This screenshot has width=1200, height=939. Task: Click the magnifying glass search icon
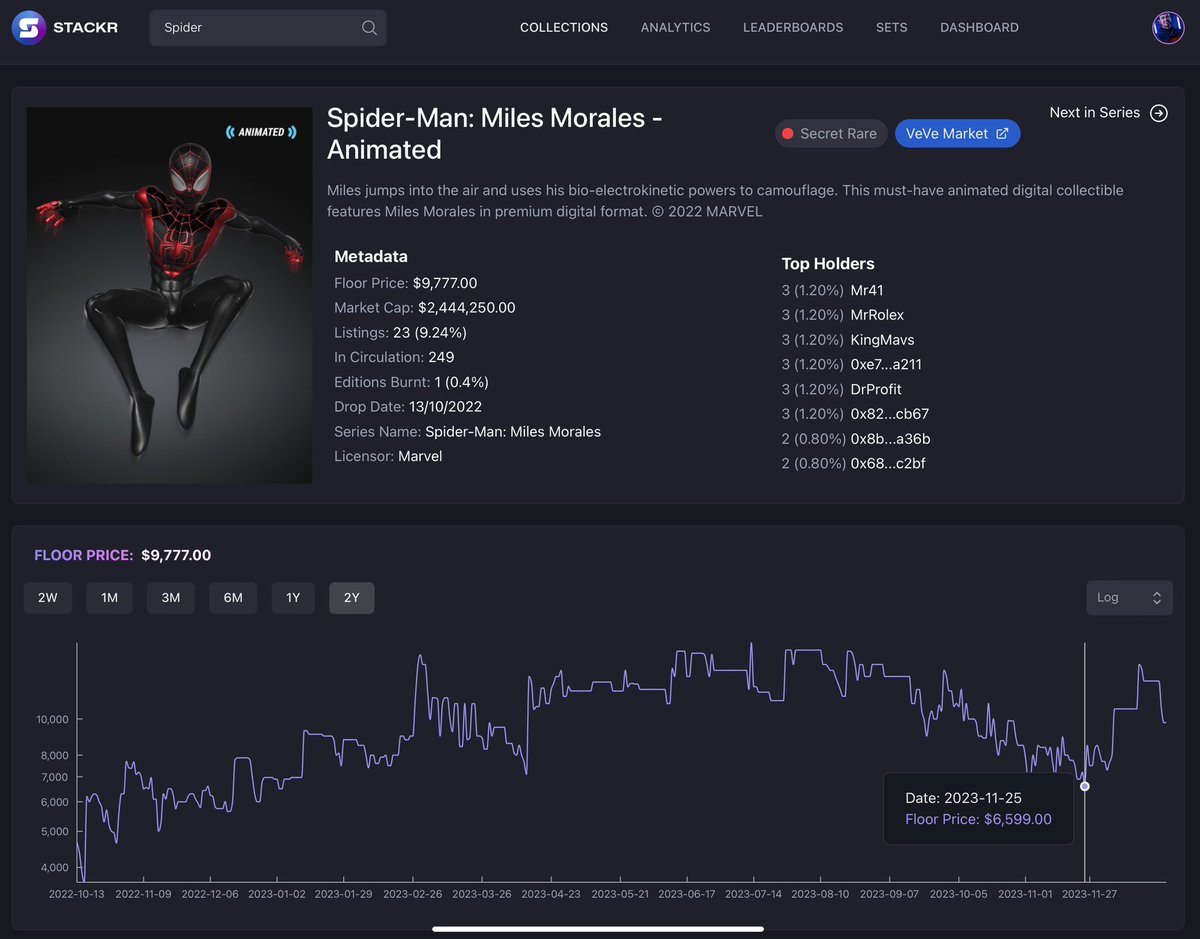367,28
